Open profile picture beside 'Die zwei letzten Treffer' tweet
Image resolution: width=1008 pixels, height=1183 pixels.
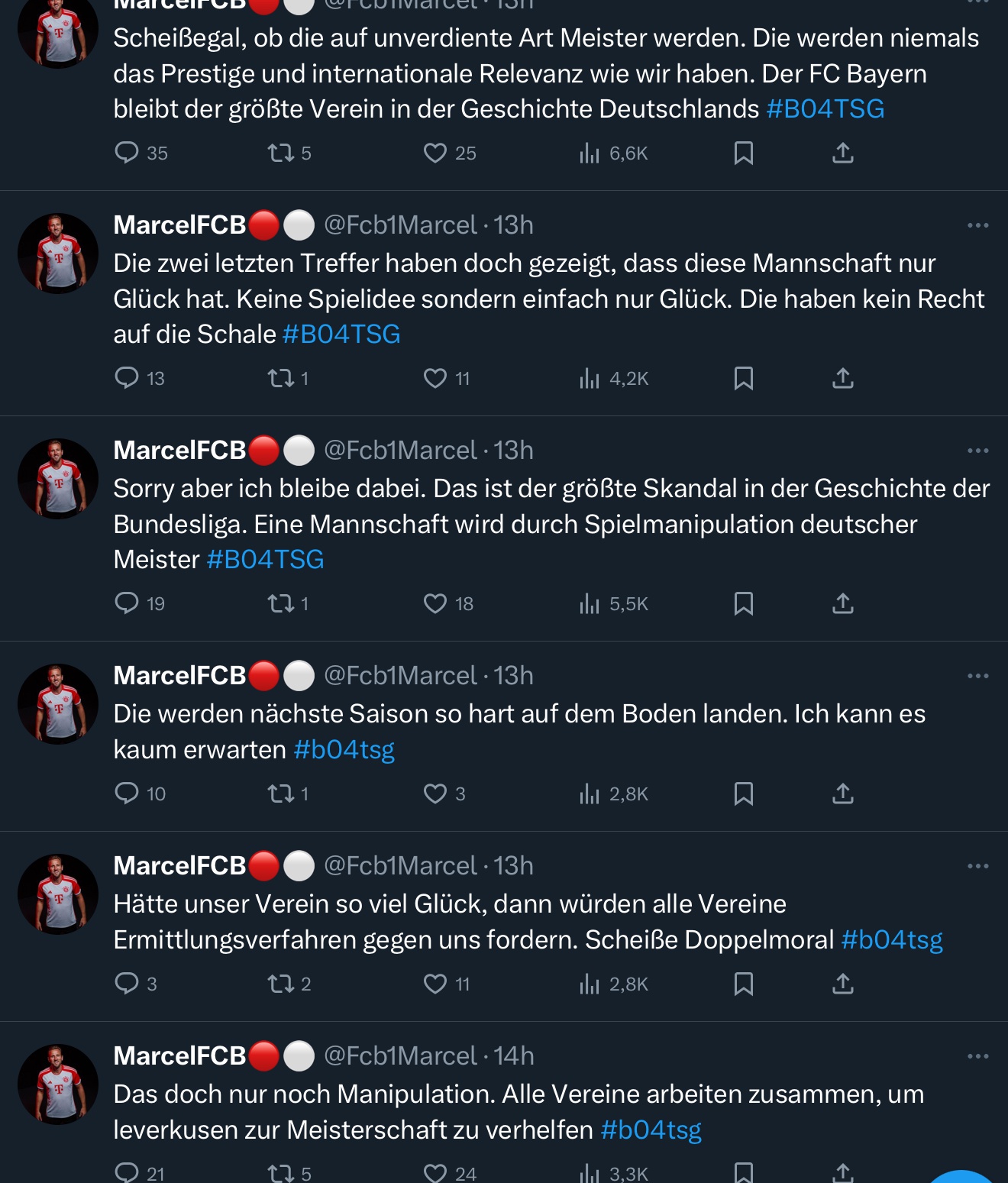[58, 254]
